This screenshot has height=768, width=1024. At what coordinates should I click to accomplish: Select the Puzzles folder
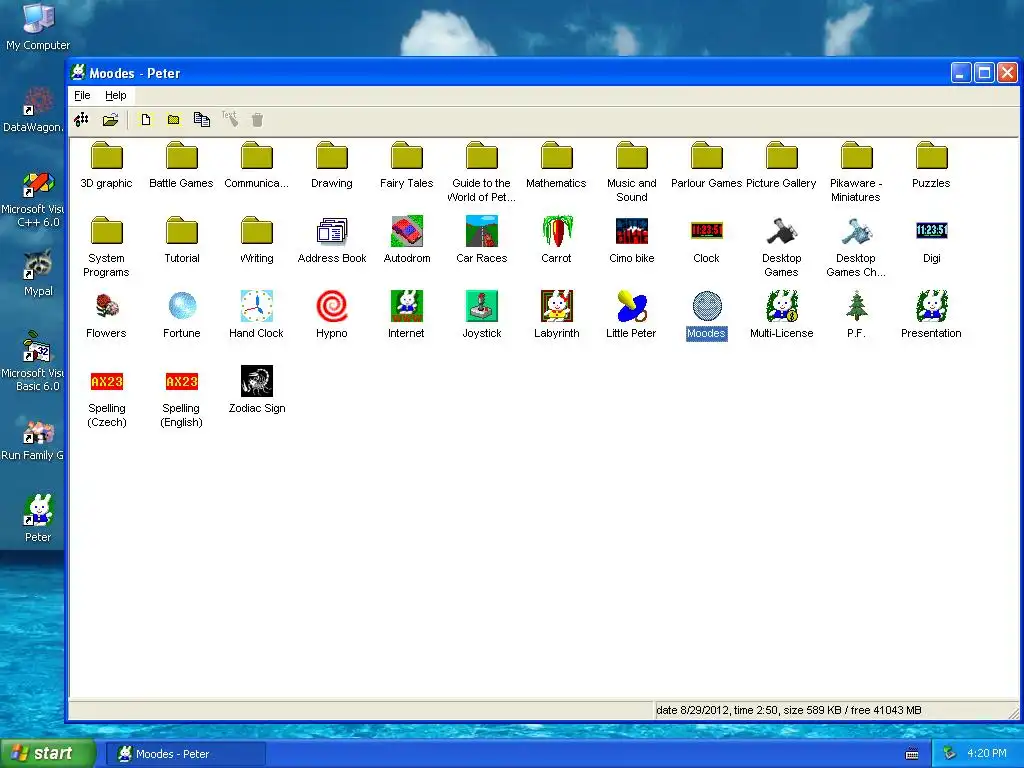pos(931,156)
